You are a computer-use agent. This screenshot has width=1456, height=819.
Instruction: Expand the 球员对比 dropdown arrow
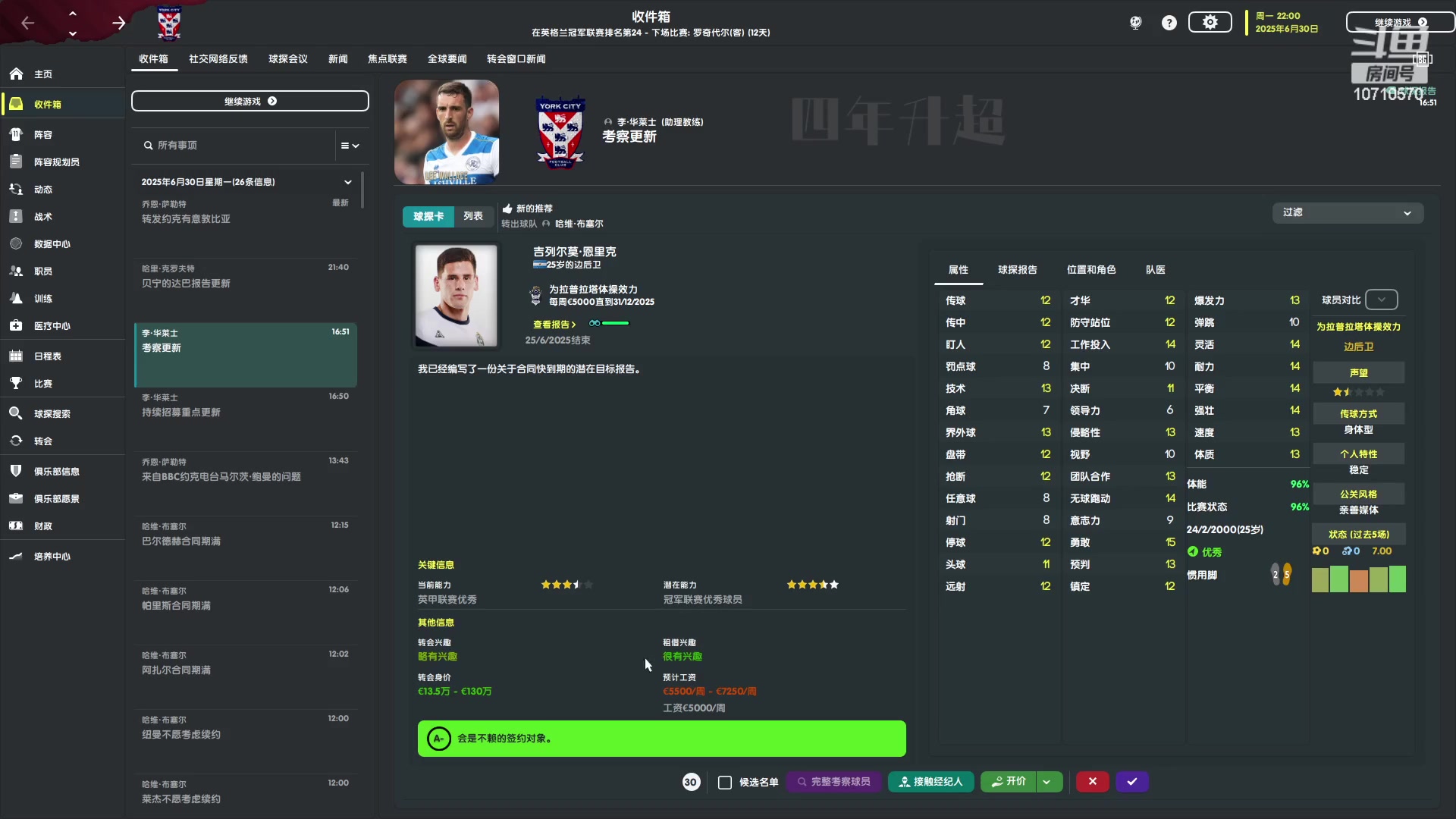click(1382, 300)
